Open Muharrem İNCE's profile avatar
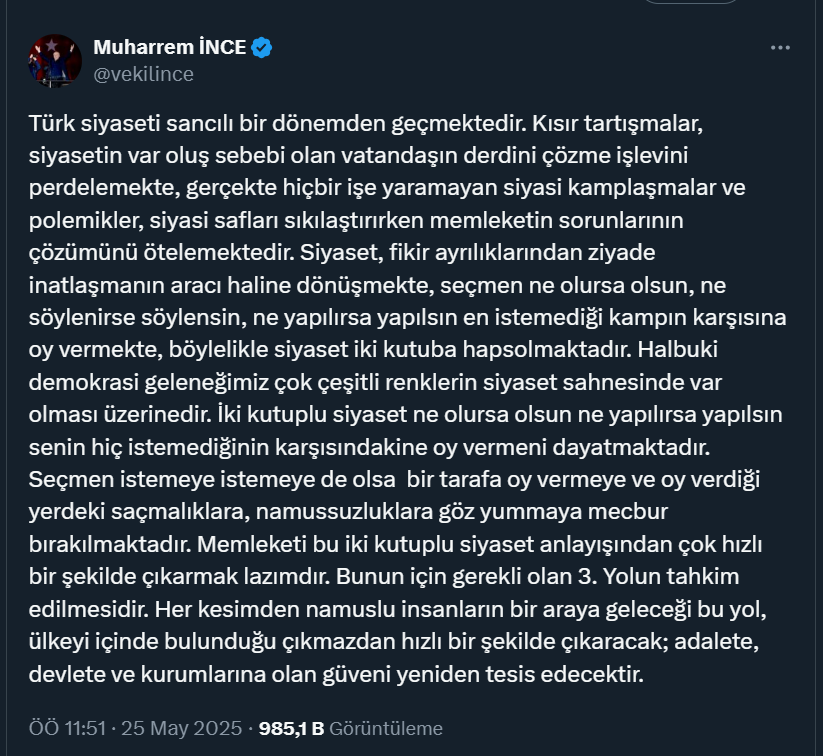The image size is (823, 756). pos(55,60)
